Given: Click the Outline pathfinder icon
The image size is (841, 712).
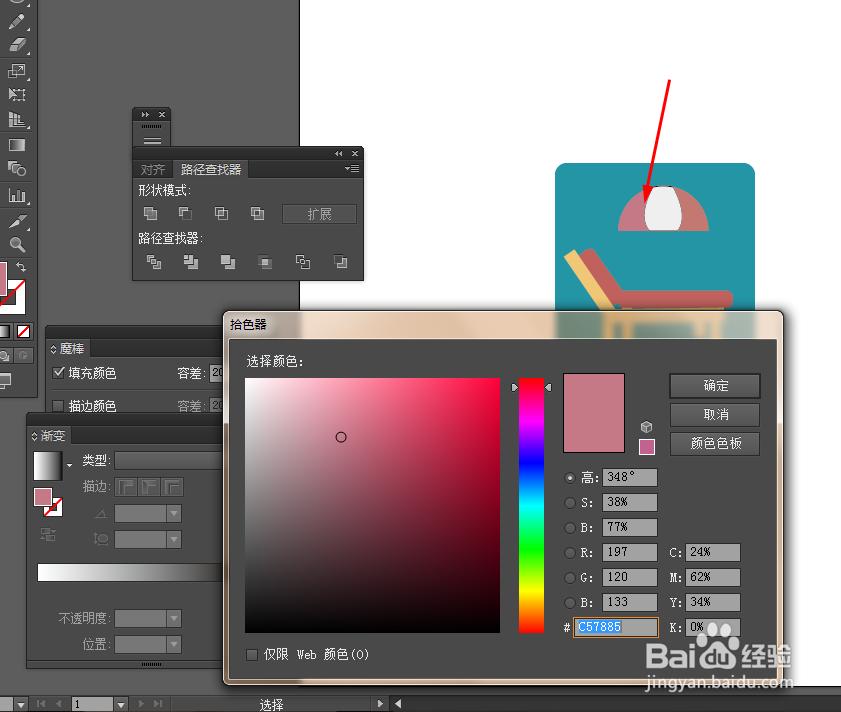Looking at the screenshot, I should 303,262.
